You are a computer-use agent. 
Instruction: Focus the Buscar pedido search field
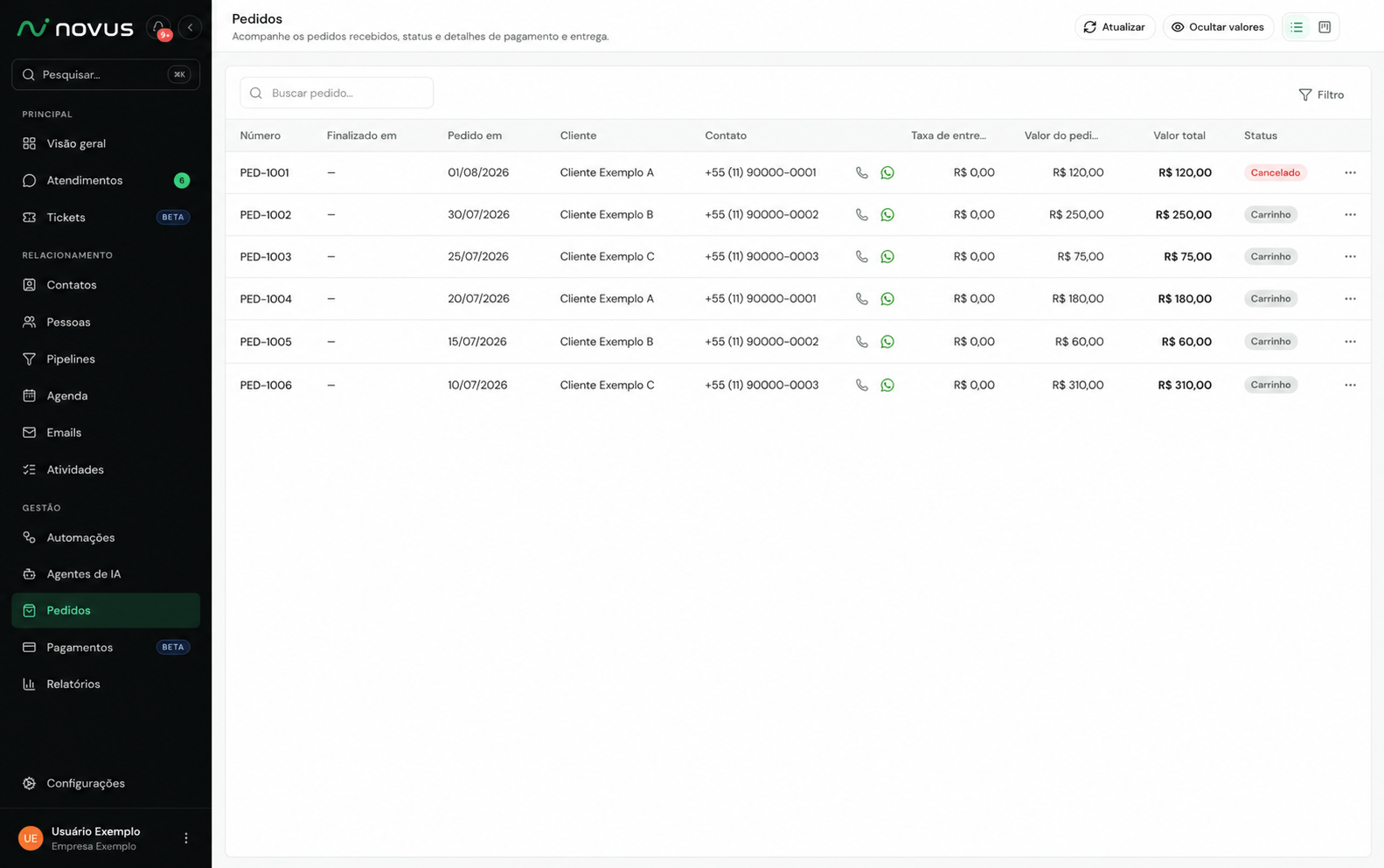click(x=337, y=93)
